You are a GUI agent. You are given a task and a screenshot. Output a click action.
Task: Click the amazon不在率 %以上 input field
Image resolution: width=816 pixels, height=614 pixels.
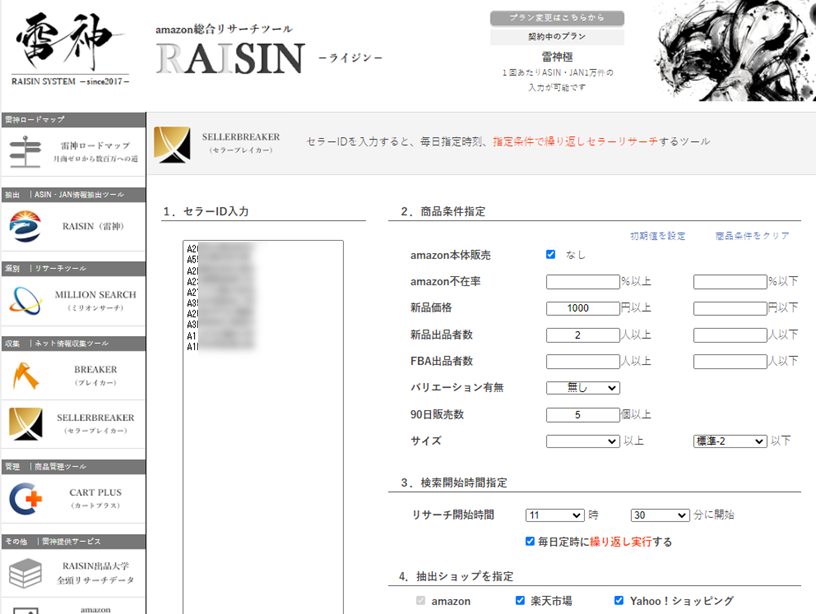[583, 282]
